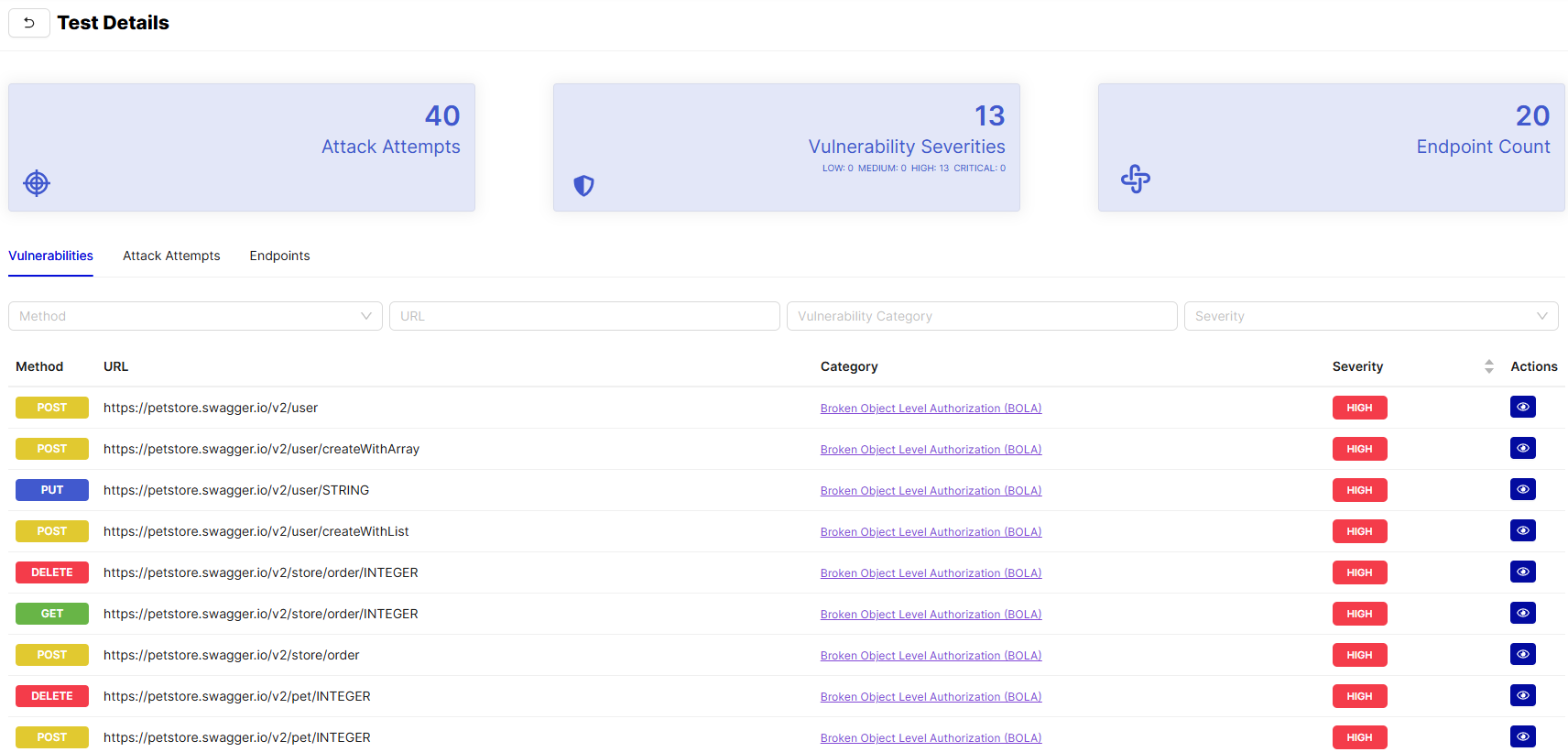Expand the Severity filter dropdown
Screen dimensions: 1568x752
point(1370,316)
